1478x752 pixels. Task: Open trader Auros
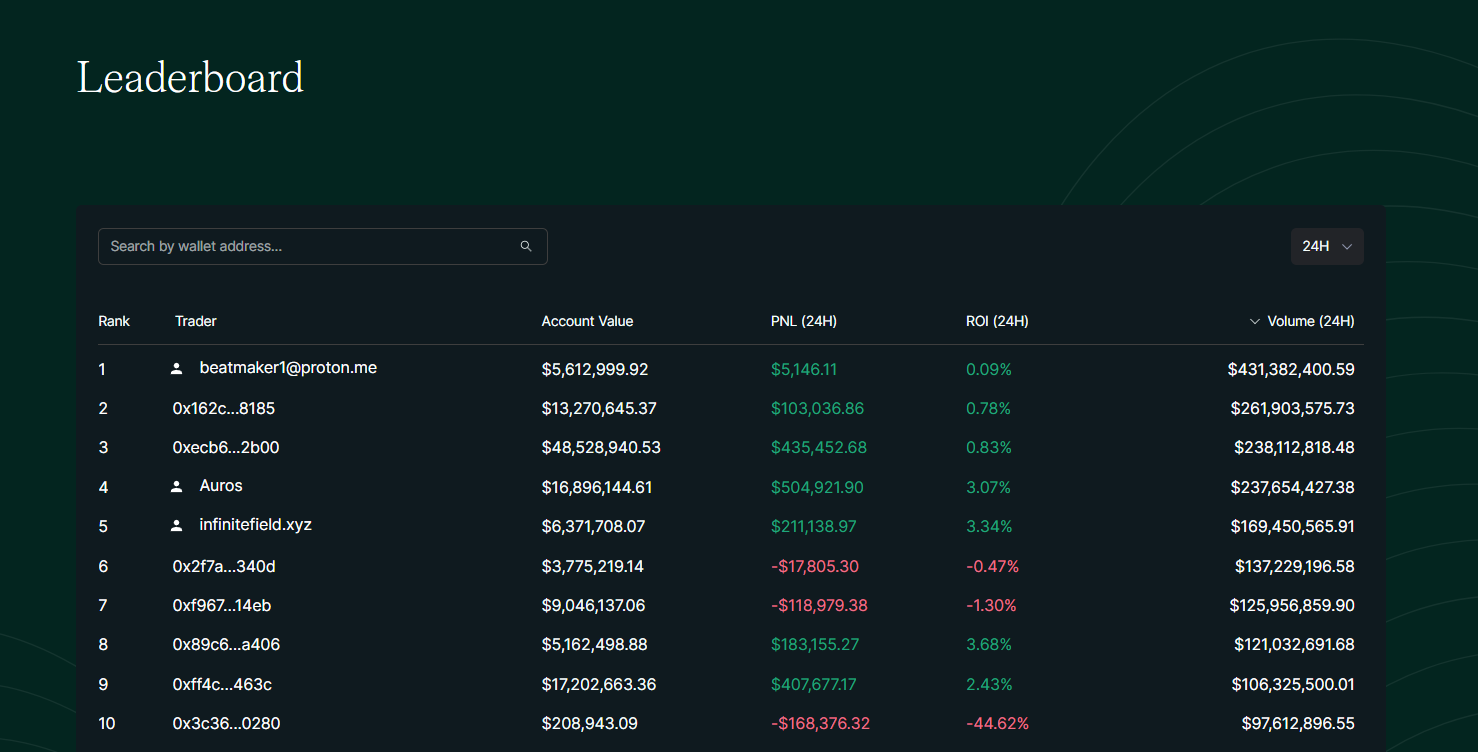[221, 486]
